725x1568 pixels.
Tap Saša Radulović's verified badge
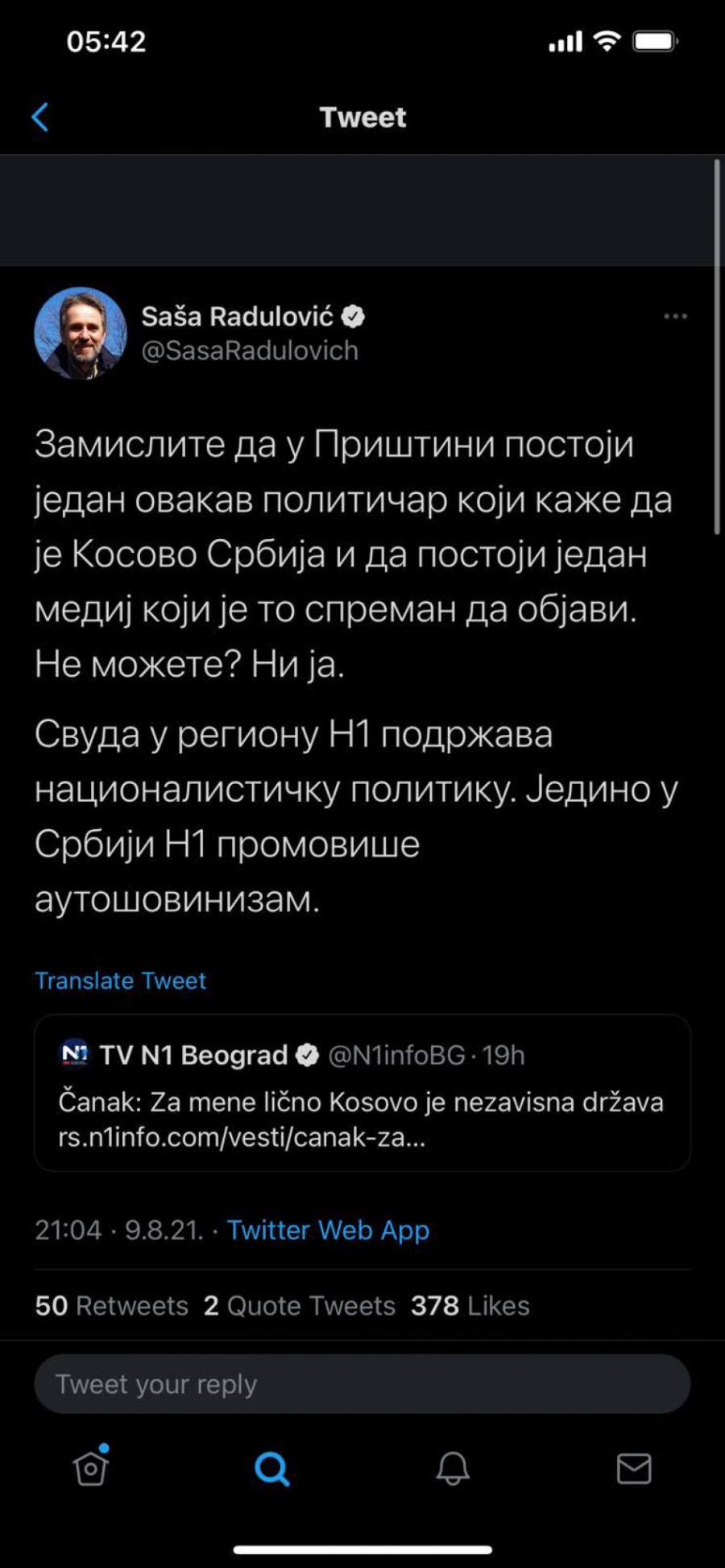(354, 317)
